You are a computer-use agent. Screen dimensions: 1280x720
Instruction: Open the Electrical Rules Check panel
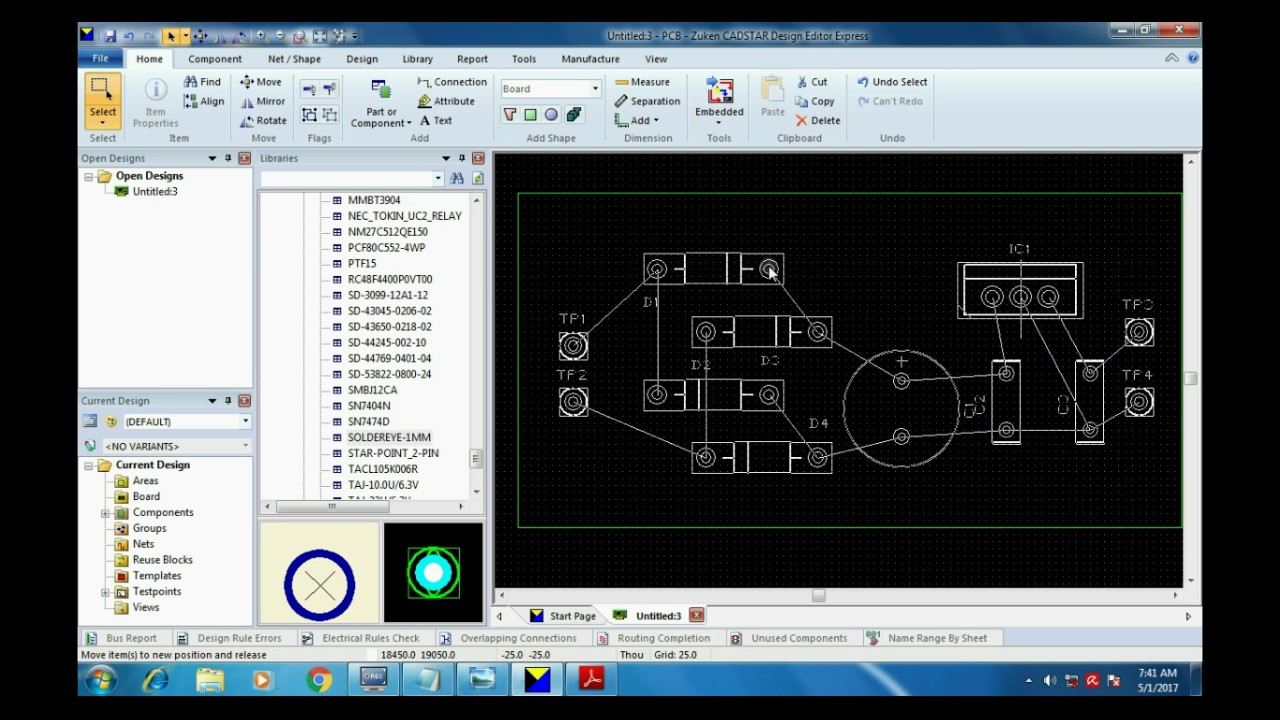point(360,638)
